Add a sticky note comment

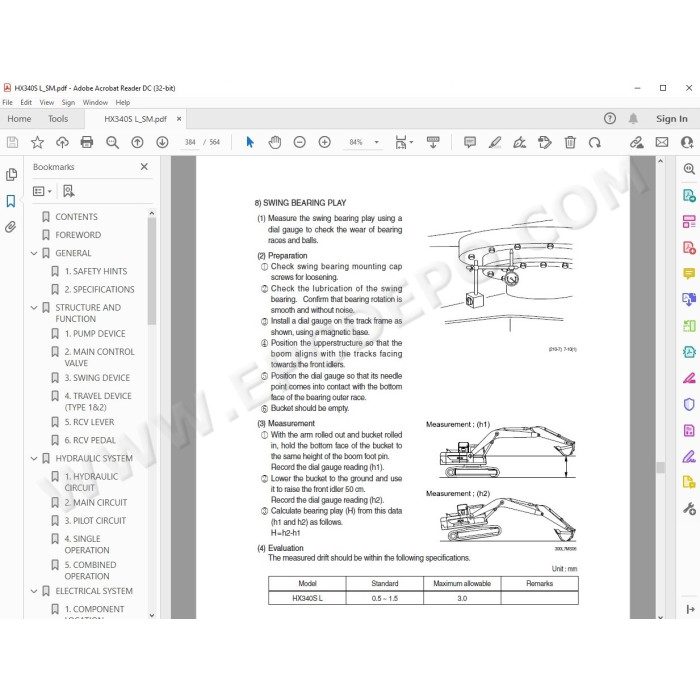(x=470, y=142)
